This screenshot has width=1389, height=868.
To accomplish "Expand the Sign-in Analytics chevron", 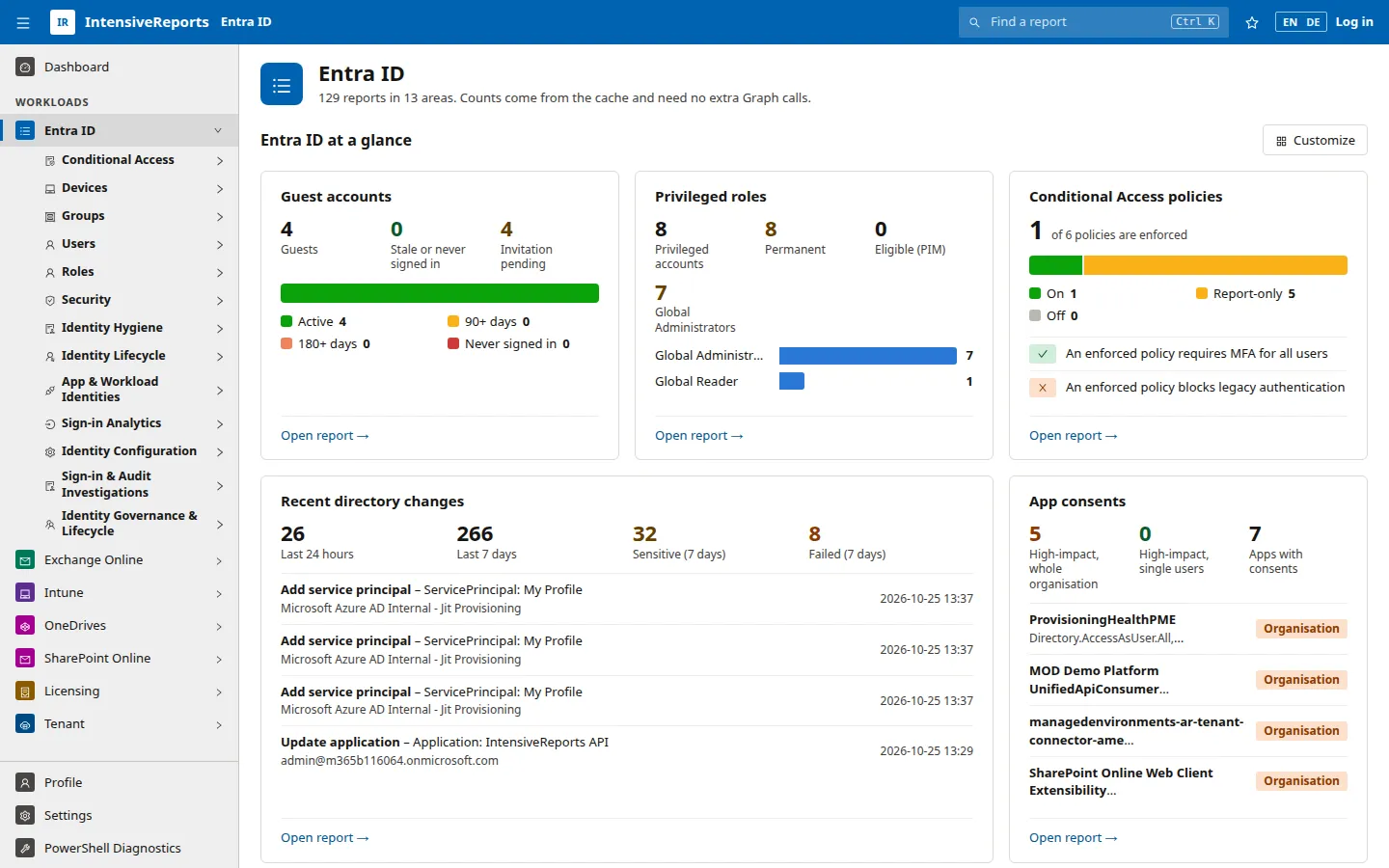I will click(220, 424).
